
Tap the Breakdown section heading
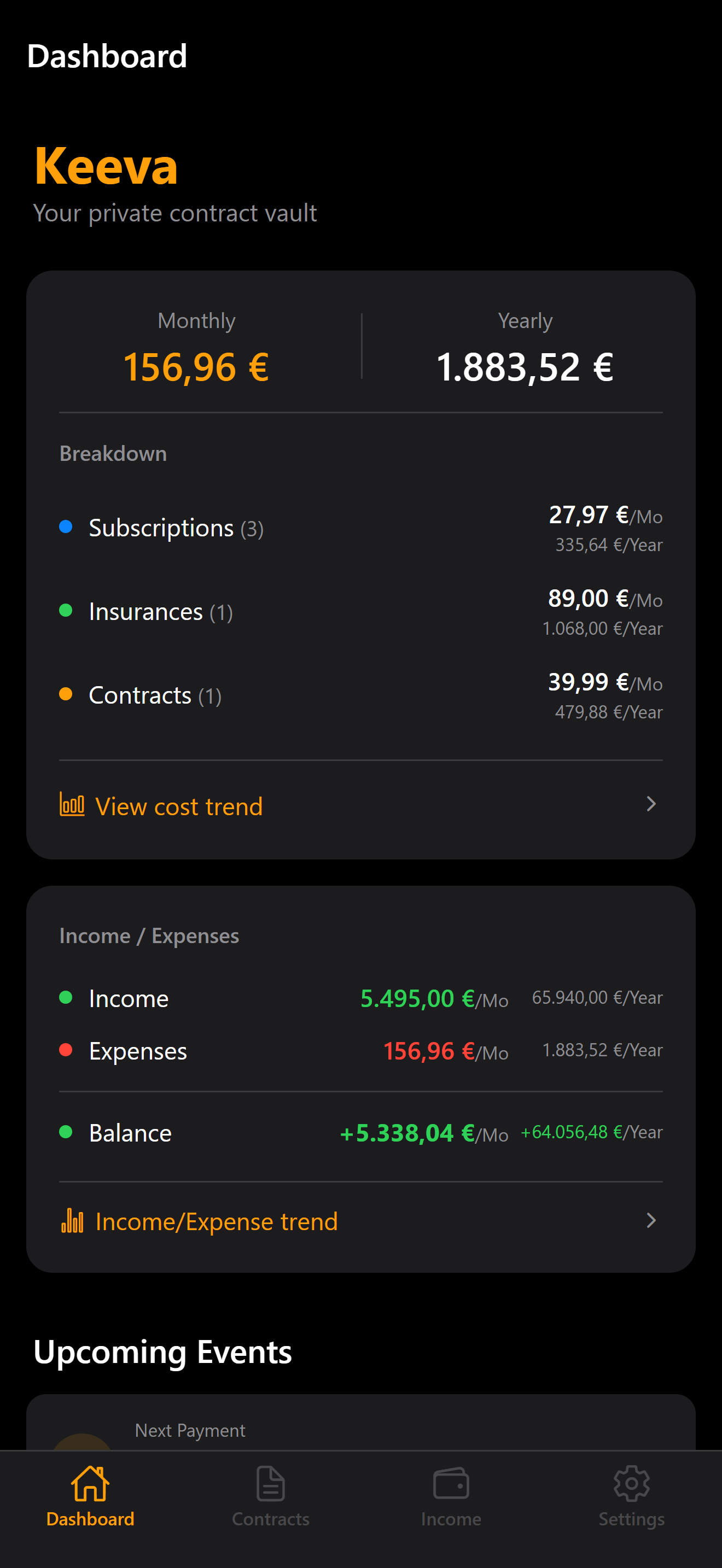pyautogui.click(x=113, y=453)
